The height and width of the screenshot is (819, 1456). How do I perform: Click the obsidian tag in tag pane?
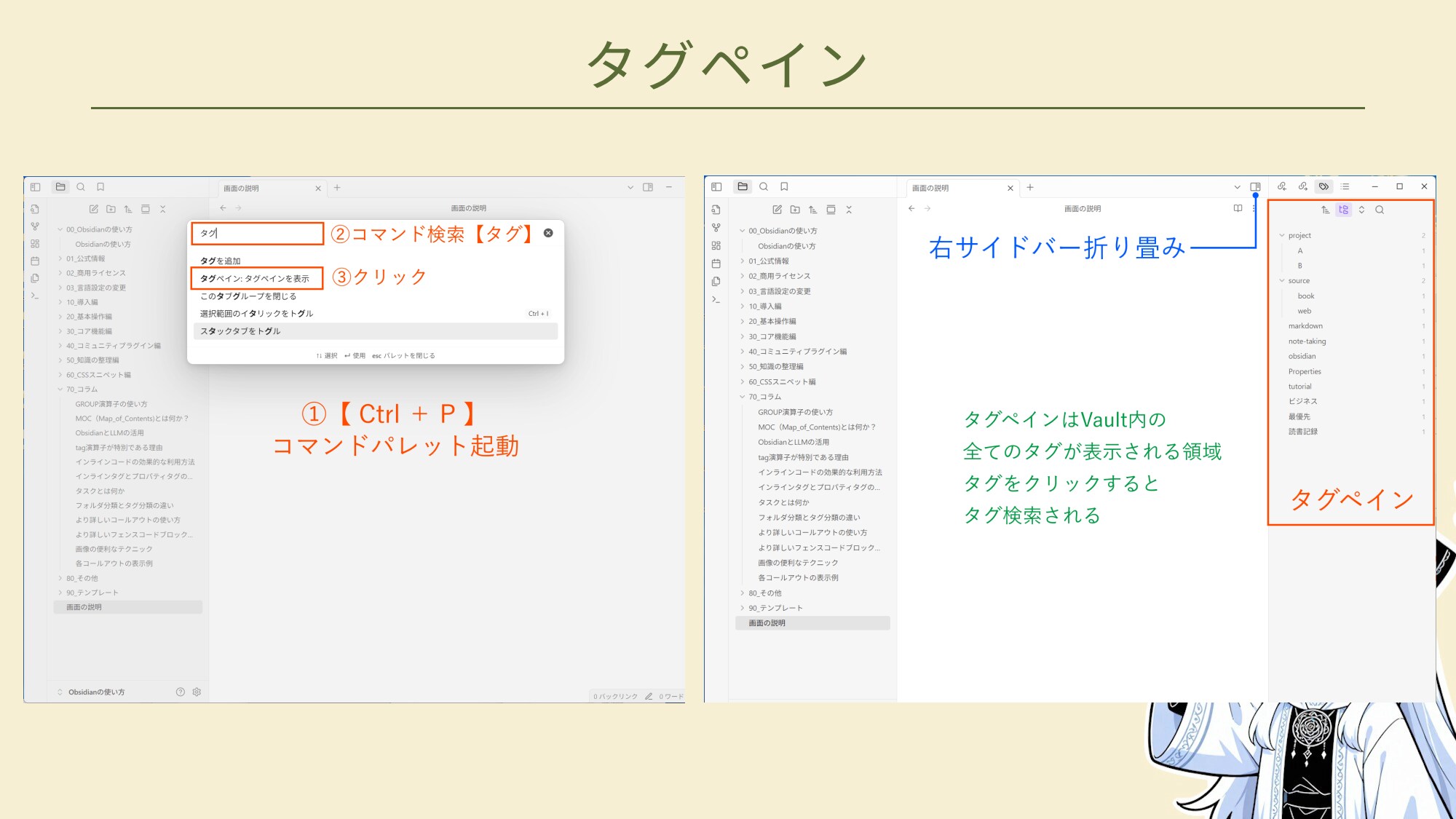pyautogui.click(x=1302, y=357)
